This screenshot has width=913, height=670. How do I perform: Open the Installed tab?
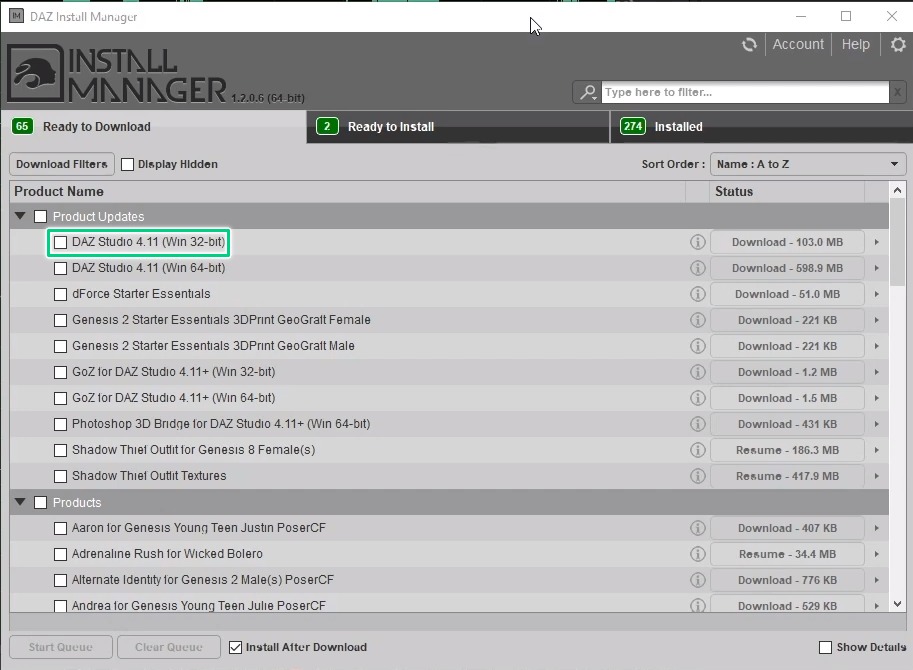click(758, 127)
